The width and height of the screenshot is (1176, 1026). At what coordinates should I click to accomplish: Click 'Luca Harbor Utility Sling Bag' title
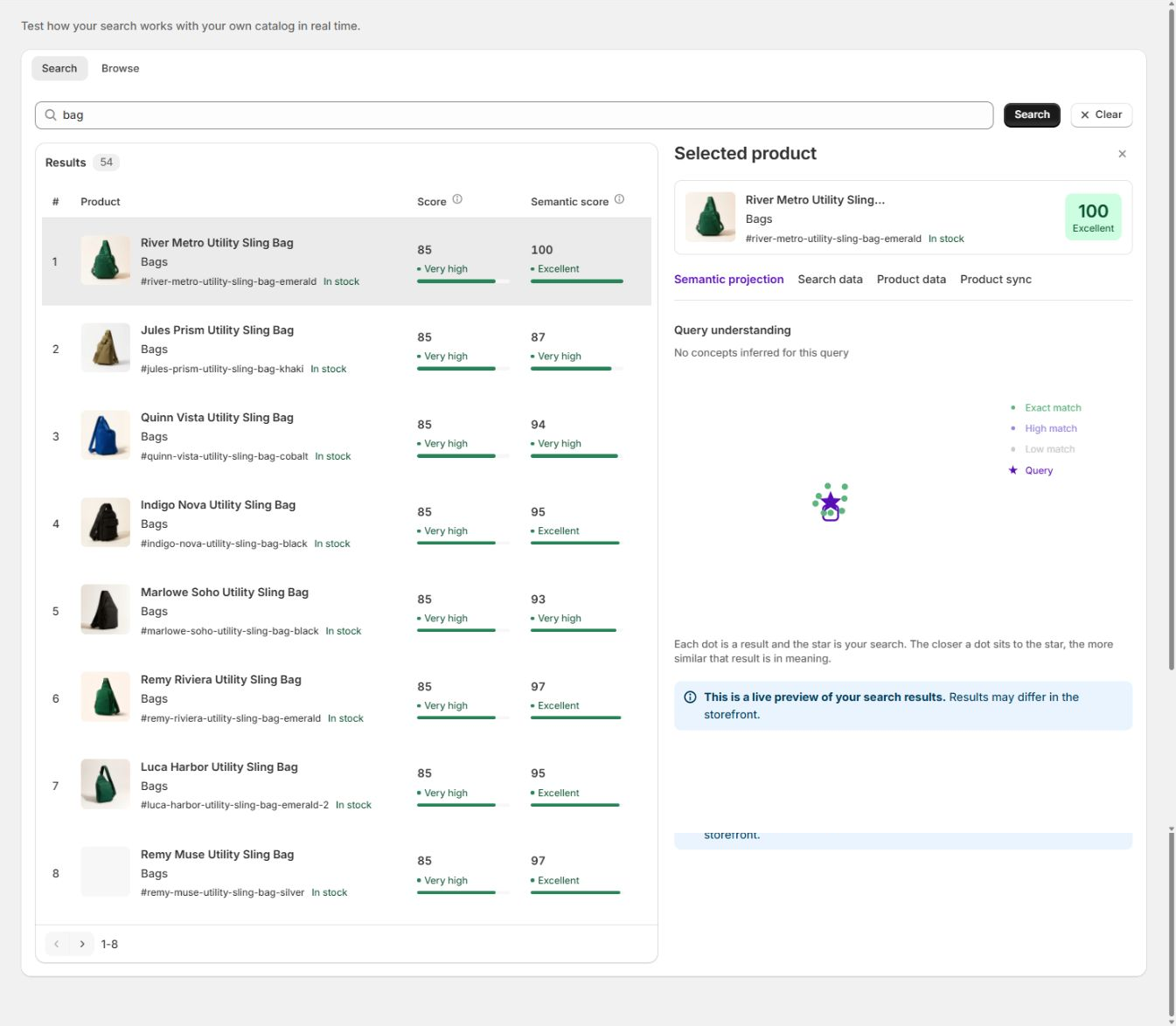pyautogui.click(x=219, y=767)
